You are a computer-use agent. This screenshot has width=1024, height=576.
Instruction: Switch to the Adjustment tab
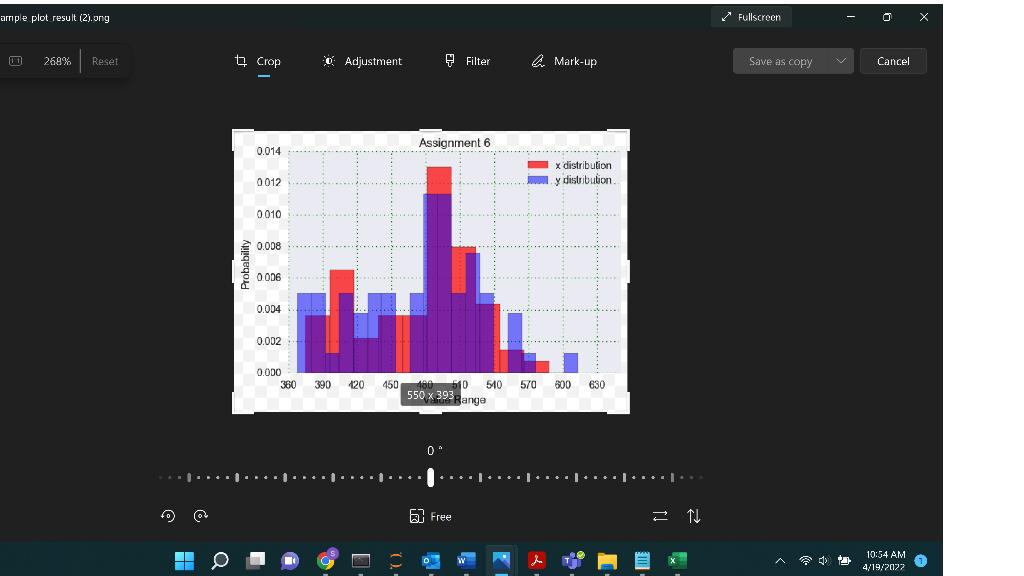364,61
